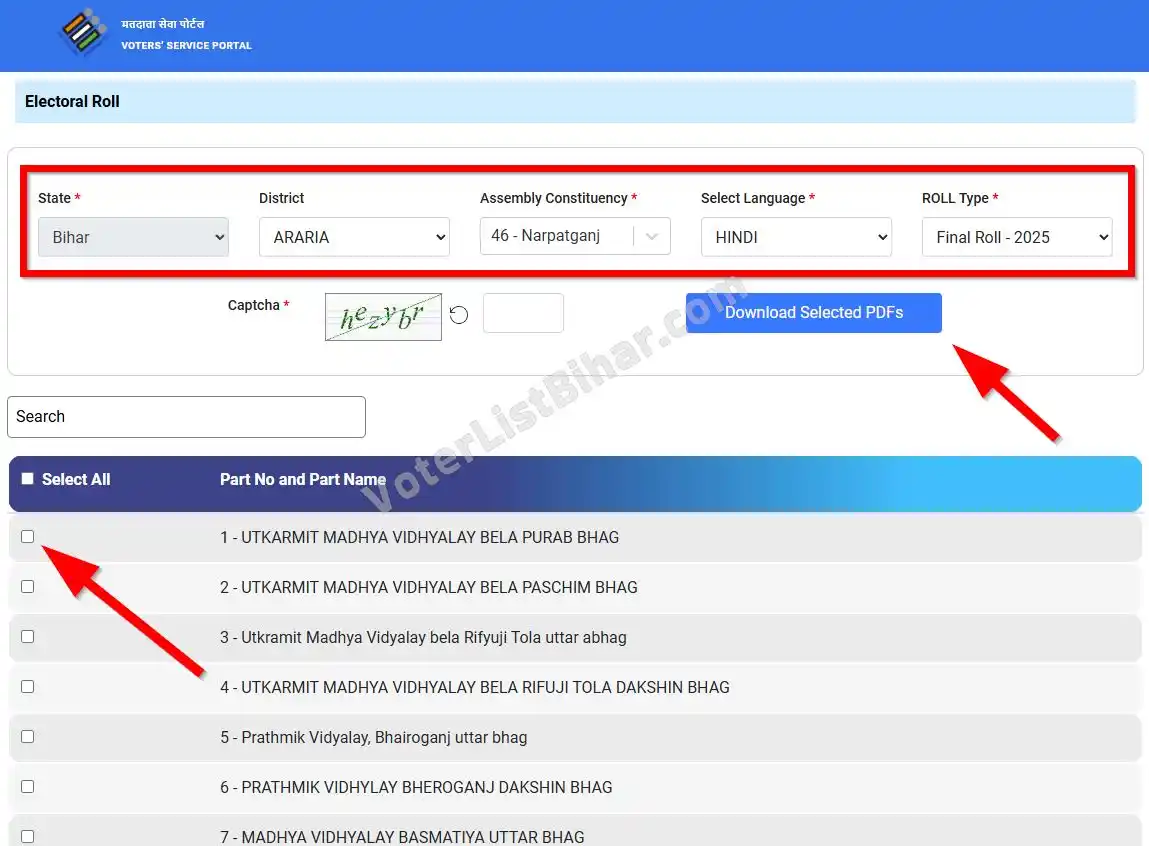This screenshot has width=1149, height=846.
Task: Check the box for part 7 BASMATIYA UTTAR BHAG
Action: click(x=27, y=836)
